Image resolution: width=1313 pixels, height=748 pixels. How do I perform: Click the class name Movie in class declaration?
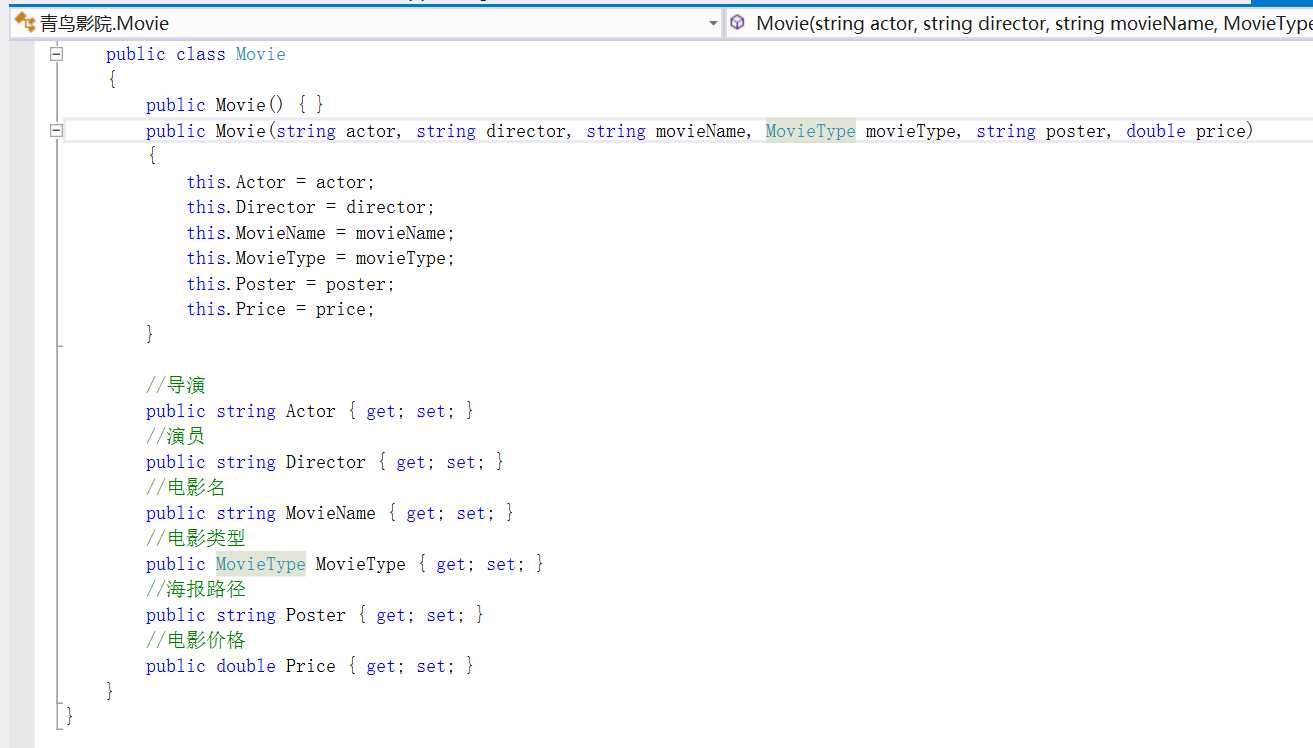[x=261, y=54]
